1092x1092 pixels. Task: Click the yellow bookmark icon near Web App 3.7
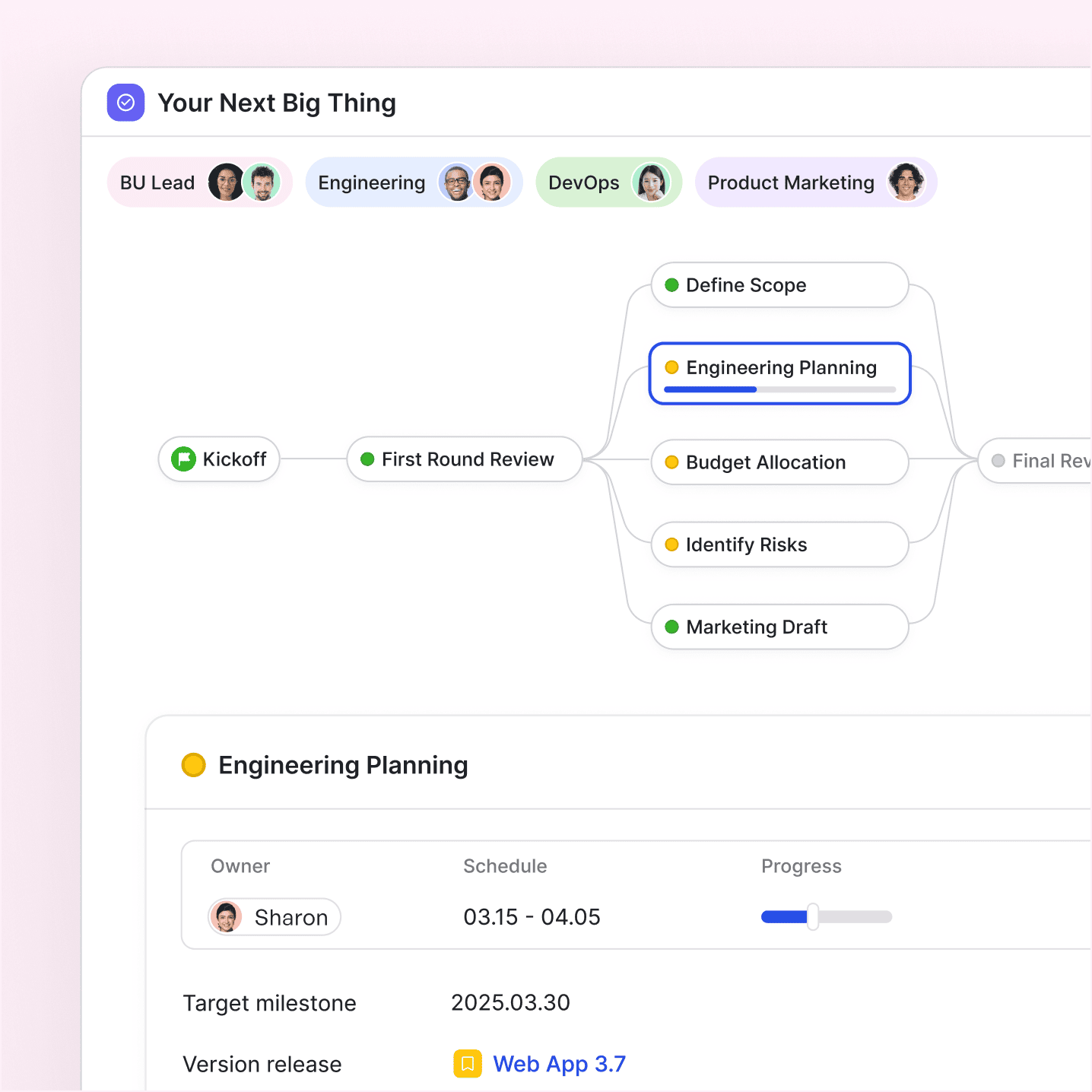pyautogui.click(x=467, y=1064)
